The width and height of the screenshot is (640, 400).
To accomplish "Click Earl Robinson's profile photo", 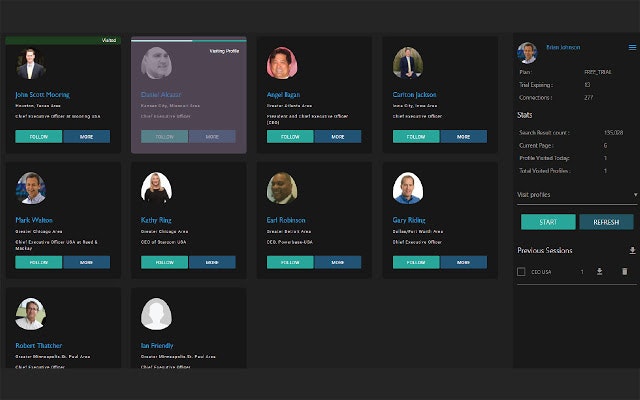I will tap(282, 188).
